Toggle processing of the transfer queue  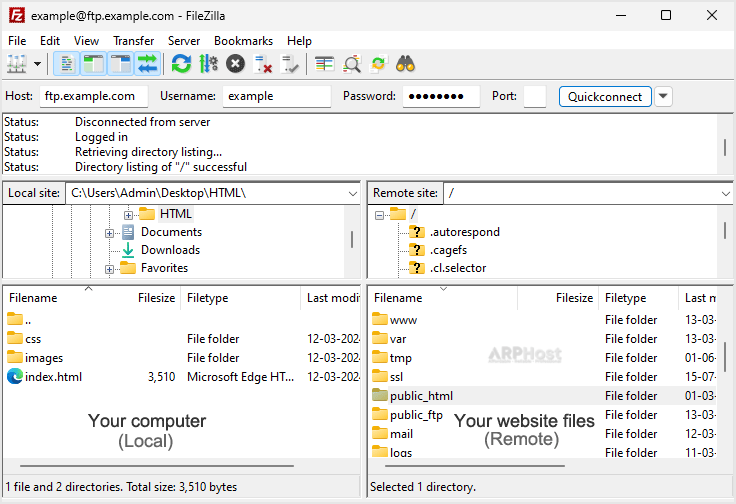tap(208, 64)
